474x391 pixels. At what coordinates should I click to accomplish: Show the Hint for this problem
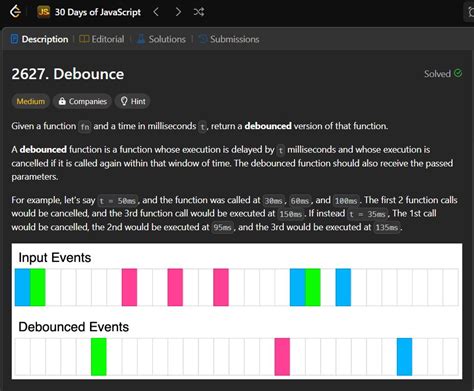pyautogui.click(x=133, y=101)
